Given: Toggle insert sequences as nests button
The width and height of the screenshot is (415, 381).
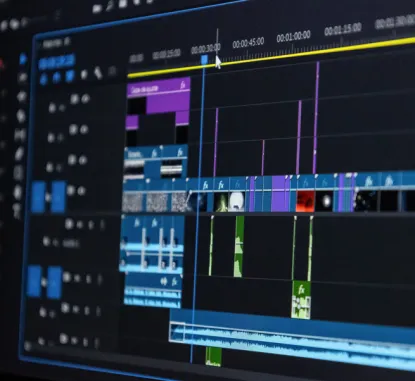Looking at the screenshot, I should pyautogui.click(x=44, y=79).
